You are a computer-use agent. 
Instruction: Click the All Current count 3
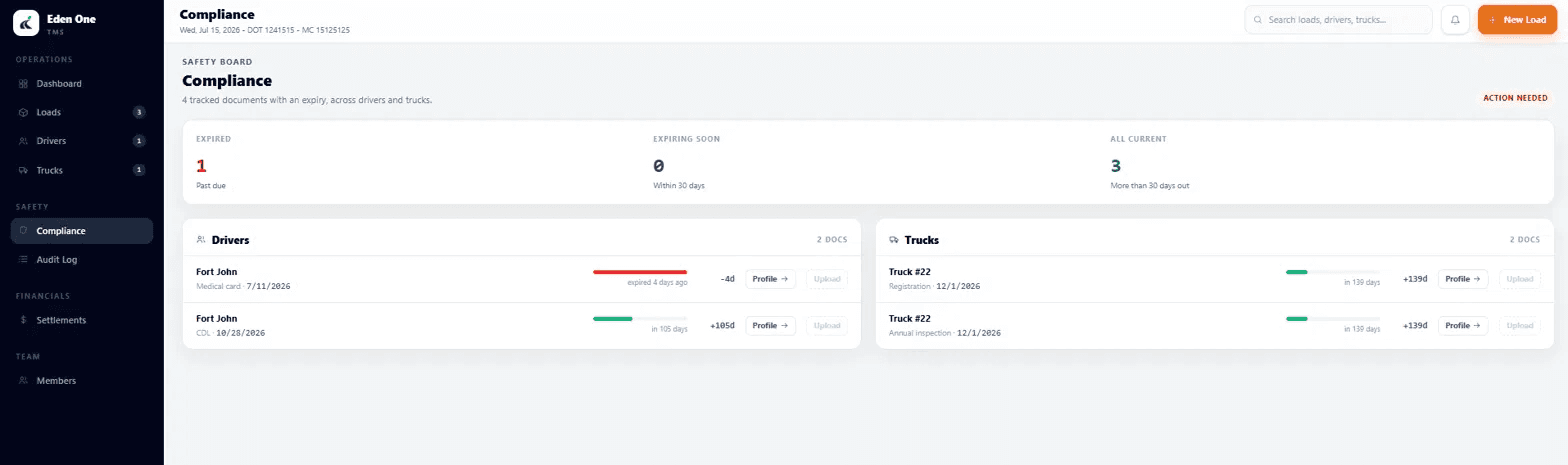[1116, 166]
